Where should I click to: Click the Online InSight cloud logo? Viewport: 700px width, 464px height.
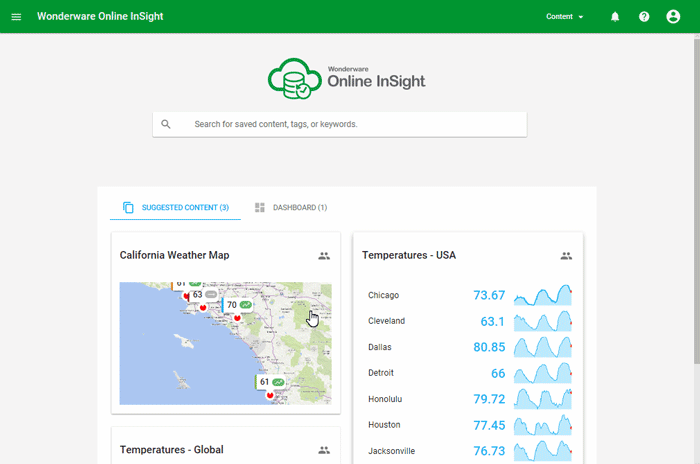(295, 79)
